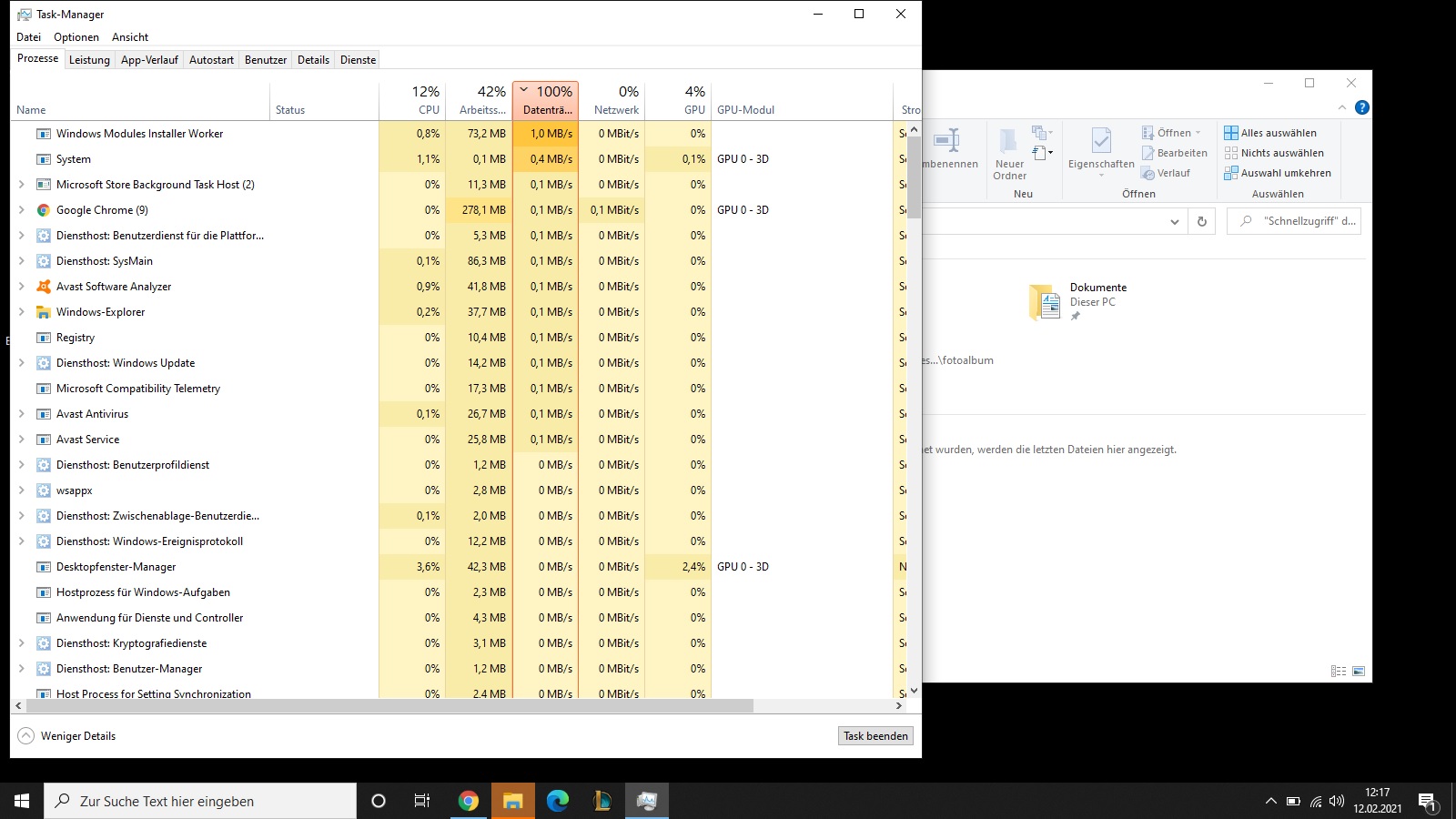This screenshot has height=819, width=1456.
Task: Expand the wsappx process group
Action: pos(22,490)
